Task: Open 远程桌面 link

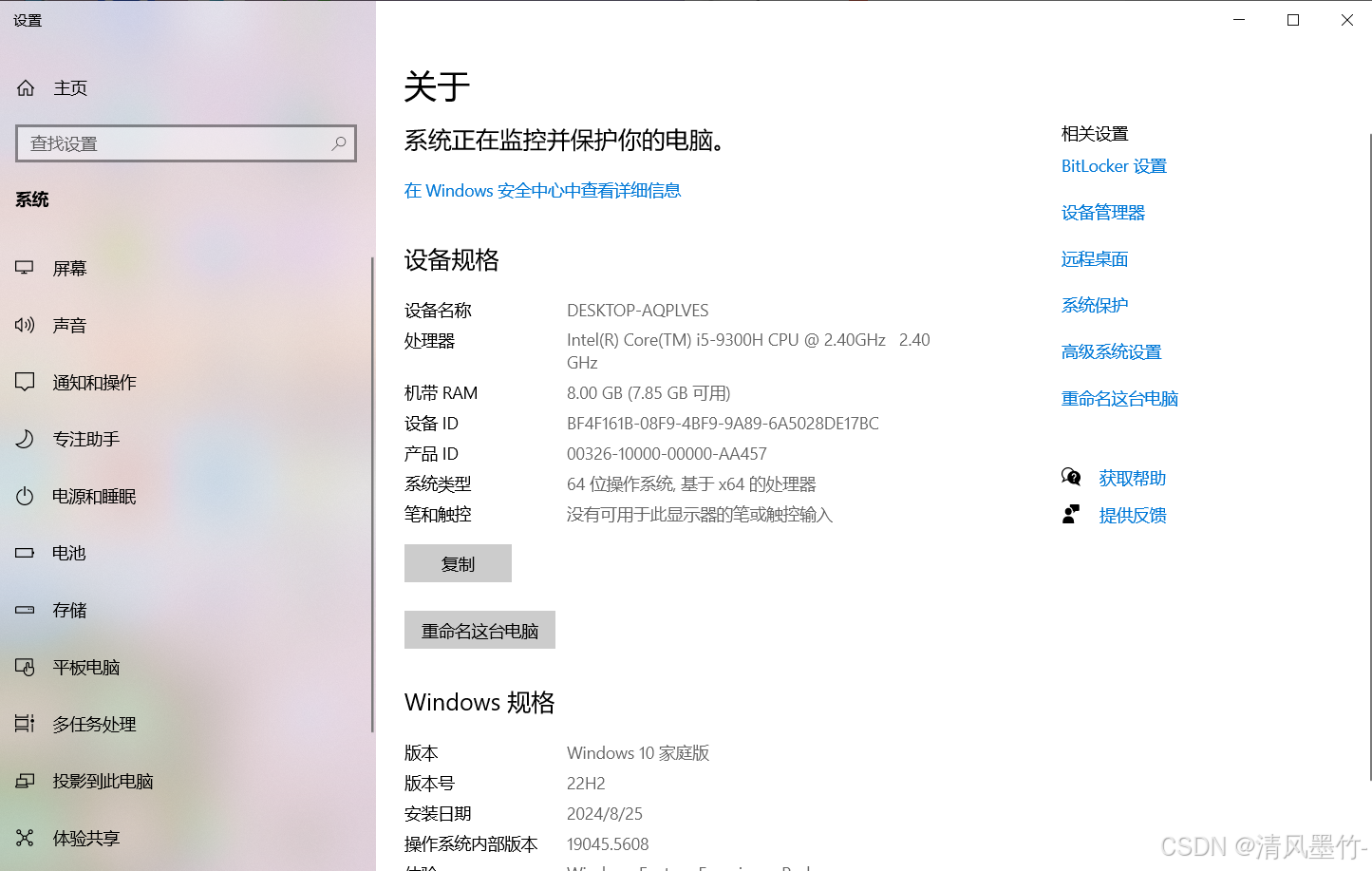Action: point(1095,259)
